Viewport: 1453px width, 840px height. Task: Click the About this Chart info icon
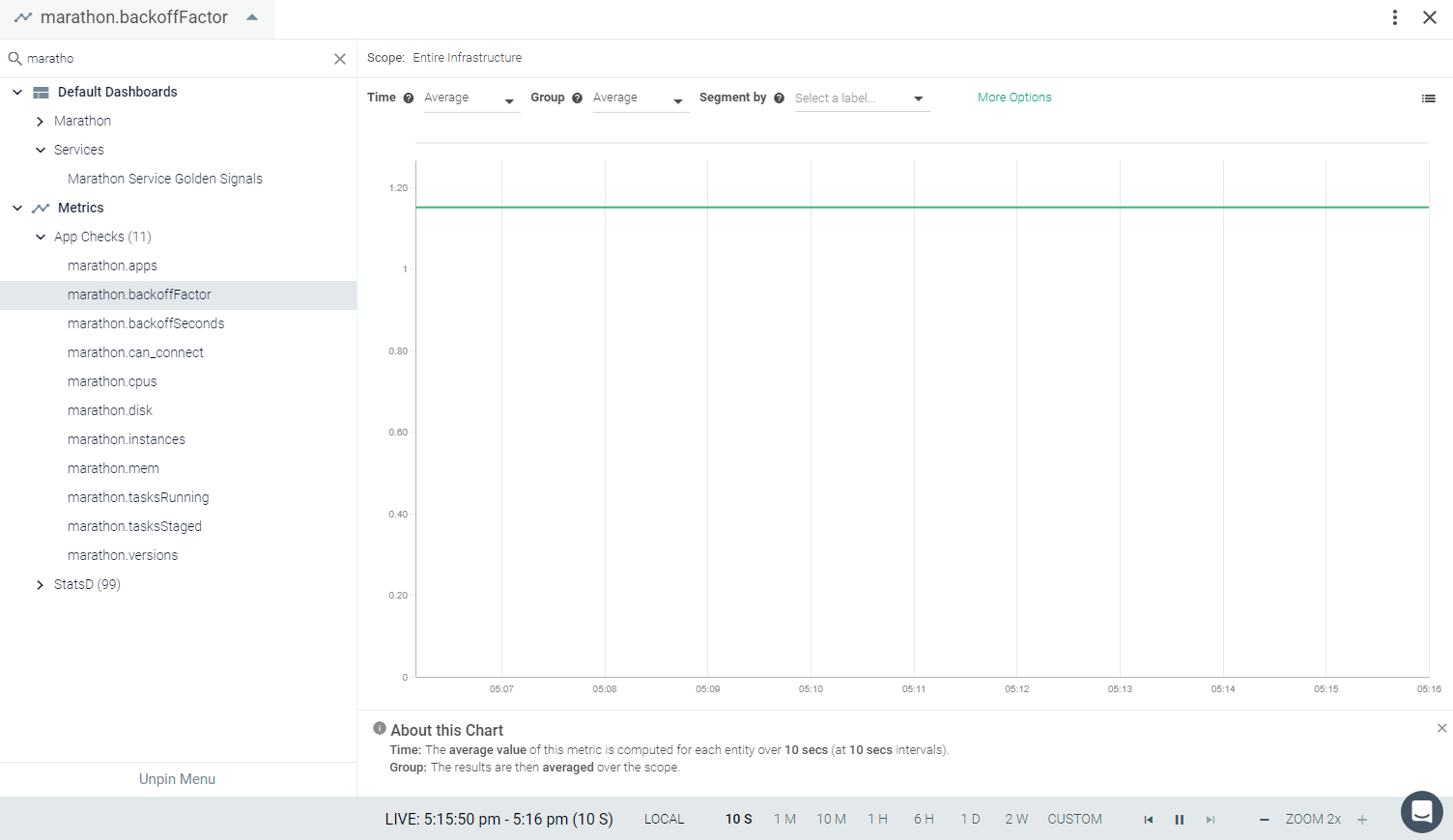380,728
